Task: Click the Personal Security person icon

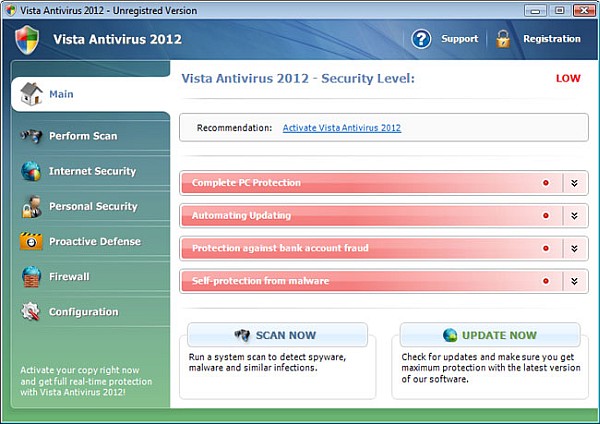Action: (32, 207)
